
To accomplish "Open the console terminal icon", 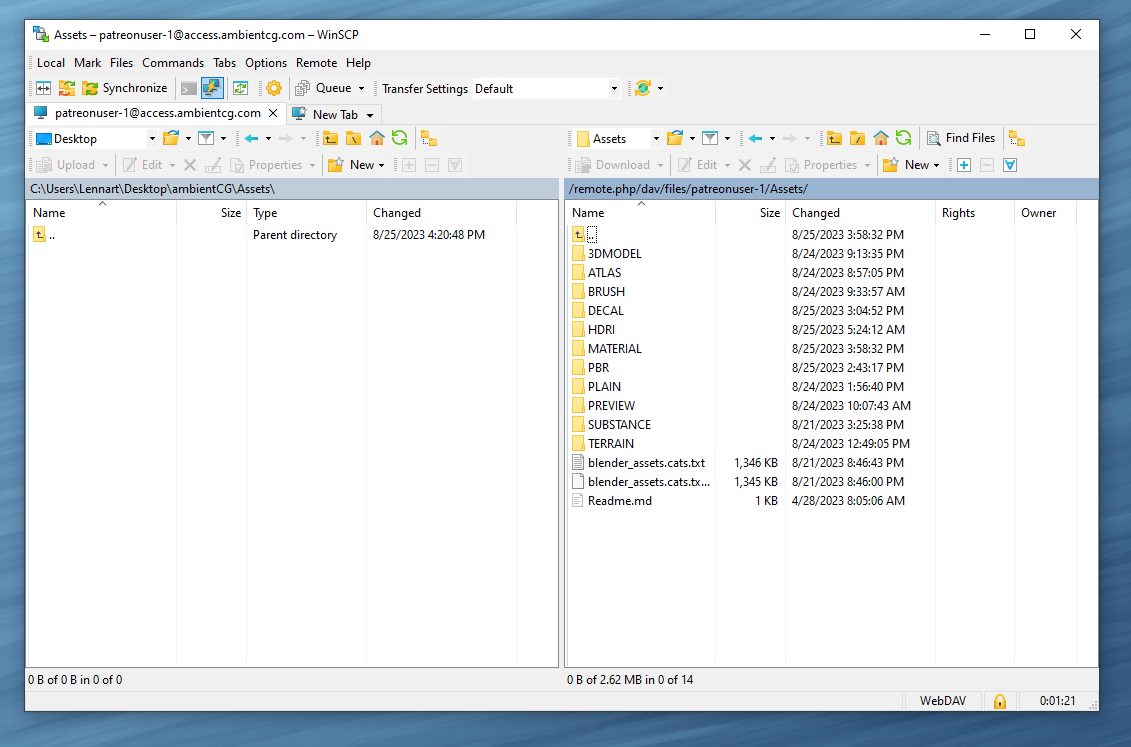I will click(x=188, y=89).
